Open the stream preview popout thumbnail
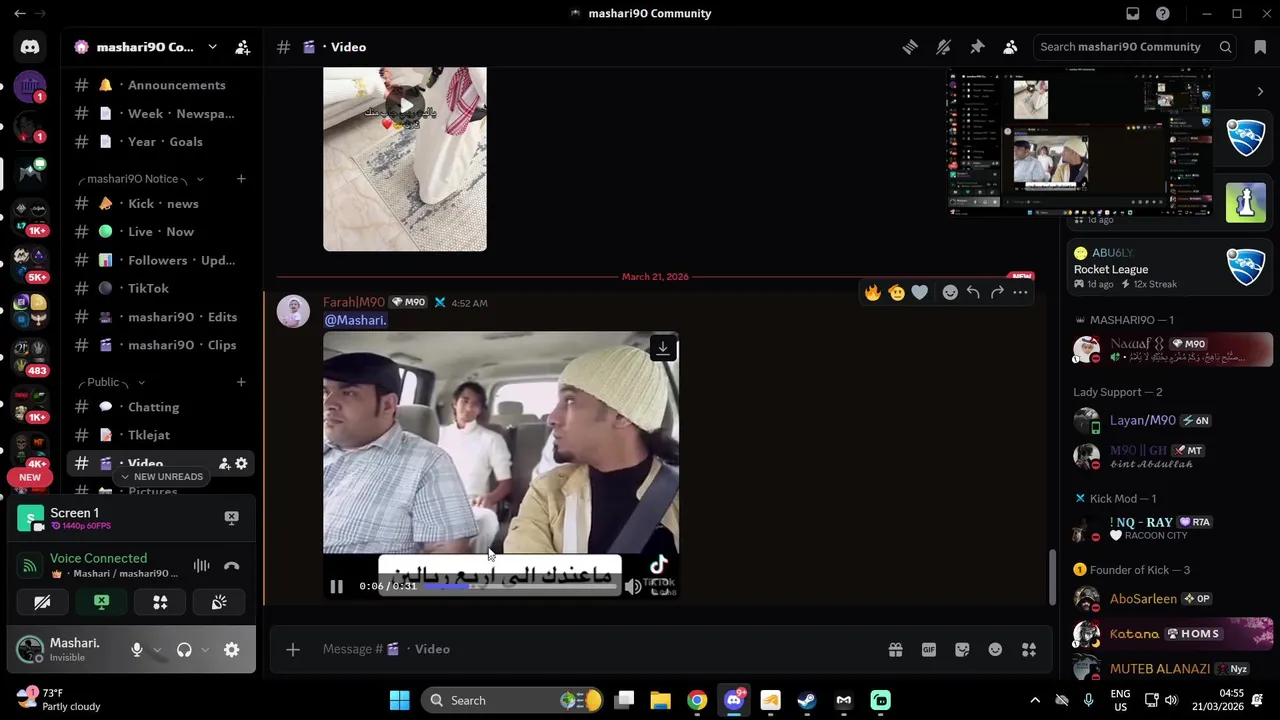 (1080, 141)
